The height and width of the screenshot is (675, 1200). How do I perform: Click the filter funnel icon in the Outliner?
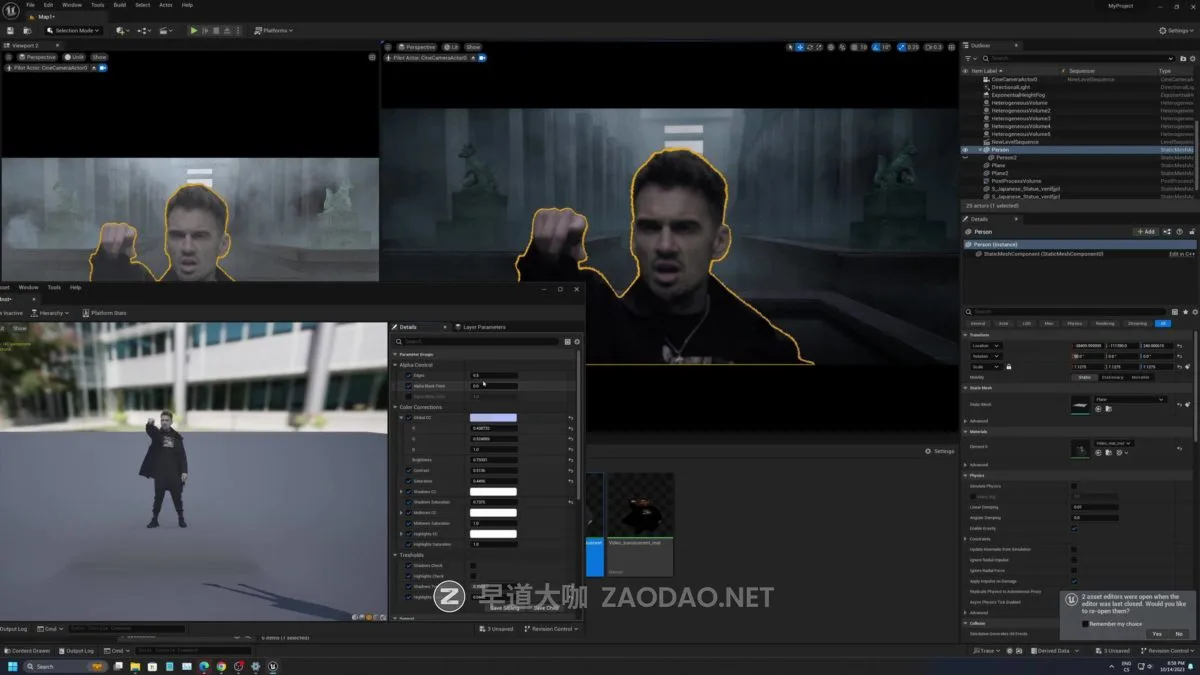point(967,58)
